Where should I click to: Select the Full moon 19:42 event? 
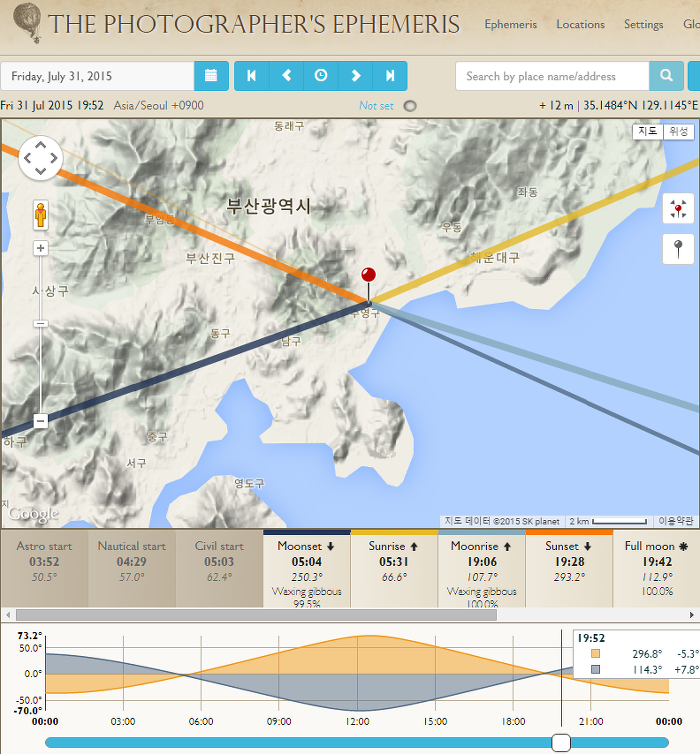pos(657,568)
